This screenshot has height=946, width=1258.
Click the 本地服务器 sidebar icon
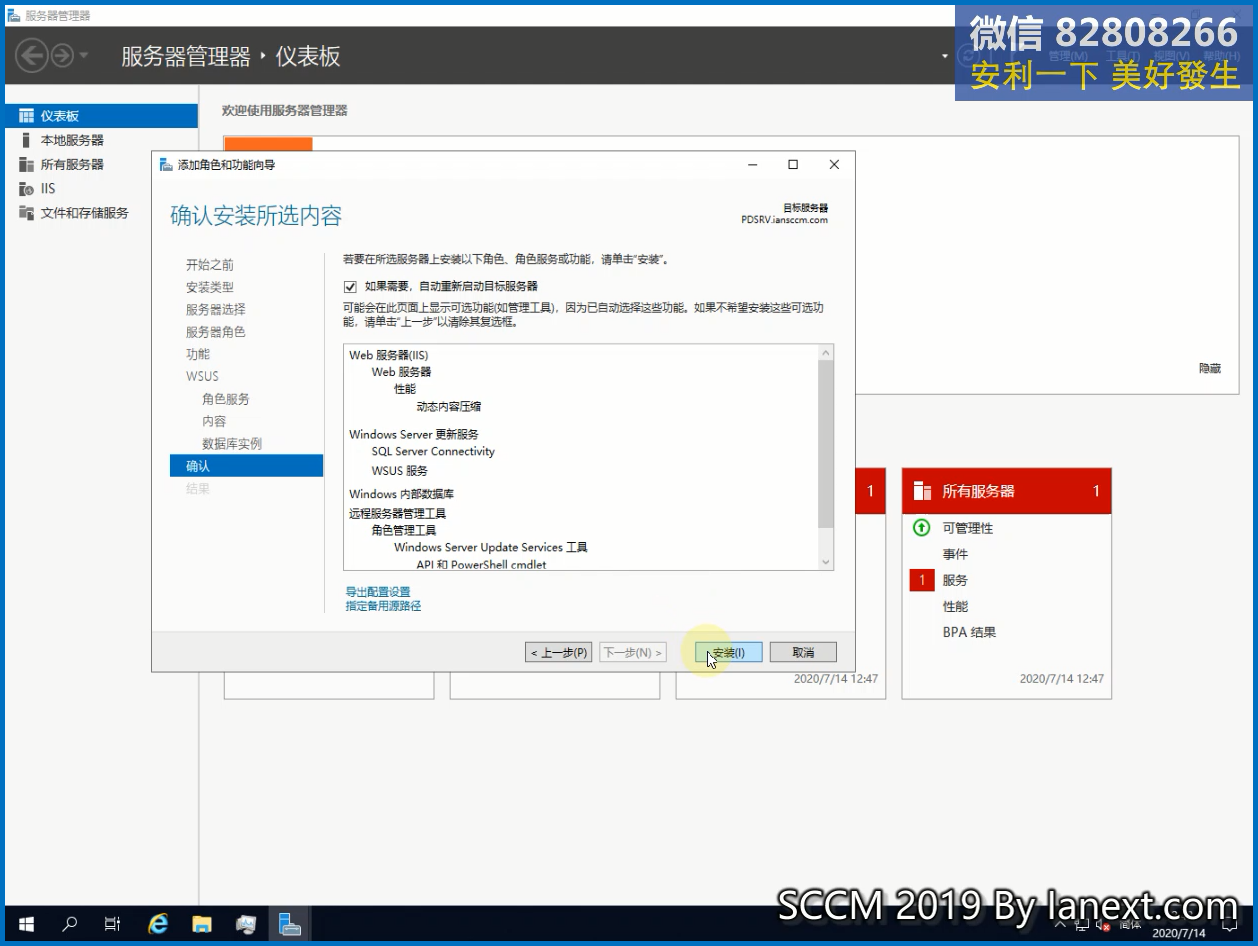pyautogui.click(x=26, y=140)
